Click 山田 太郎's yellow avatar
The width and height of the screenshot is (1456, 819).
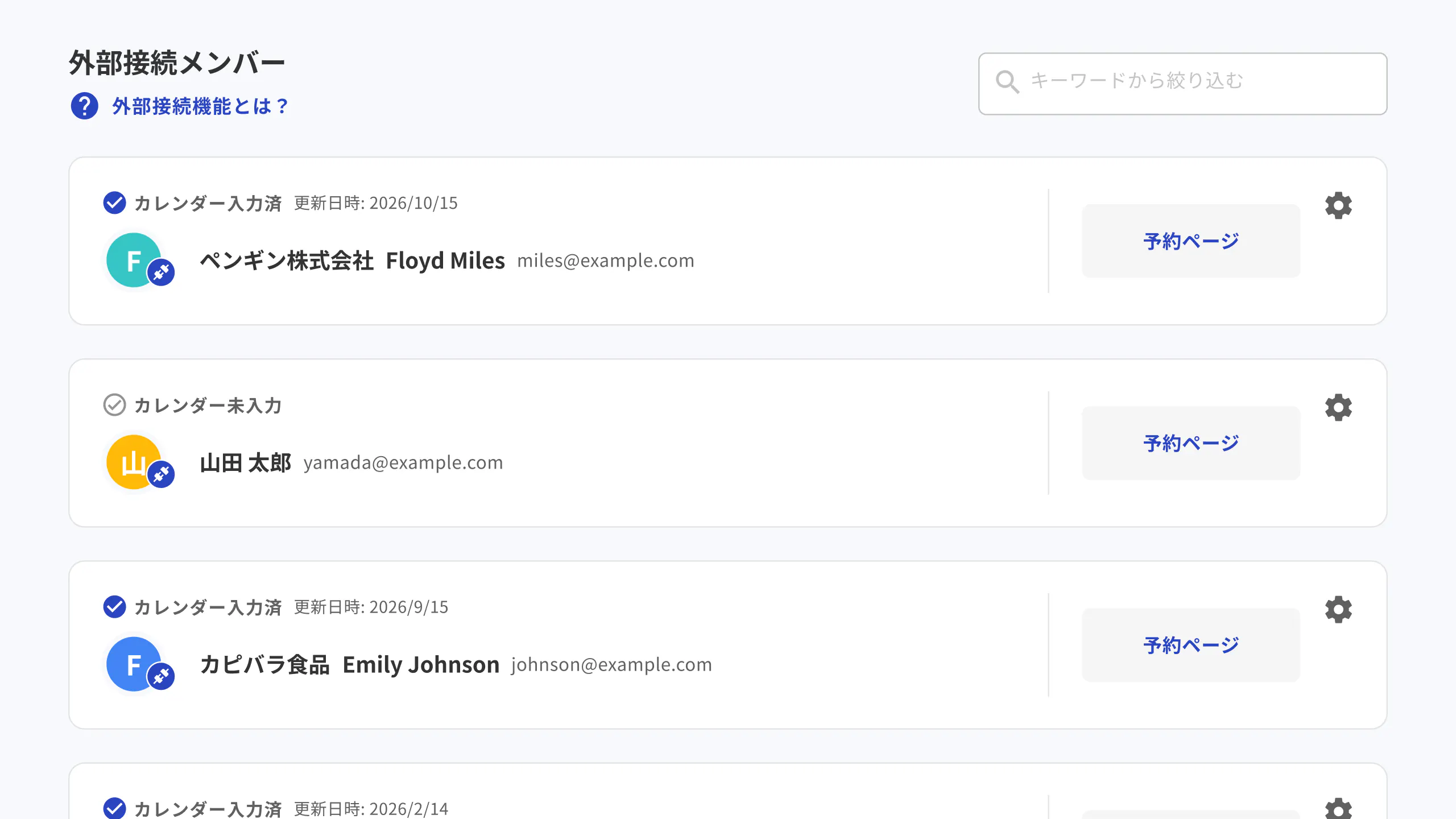[x=132, y=461]
